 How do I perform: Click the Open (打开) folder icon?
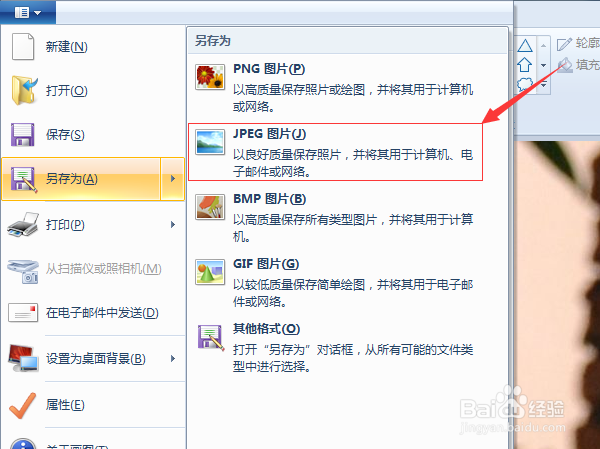tap(24, 90)
